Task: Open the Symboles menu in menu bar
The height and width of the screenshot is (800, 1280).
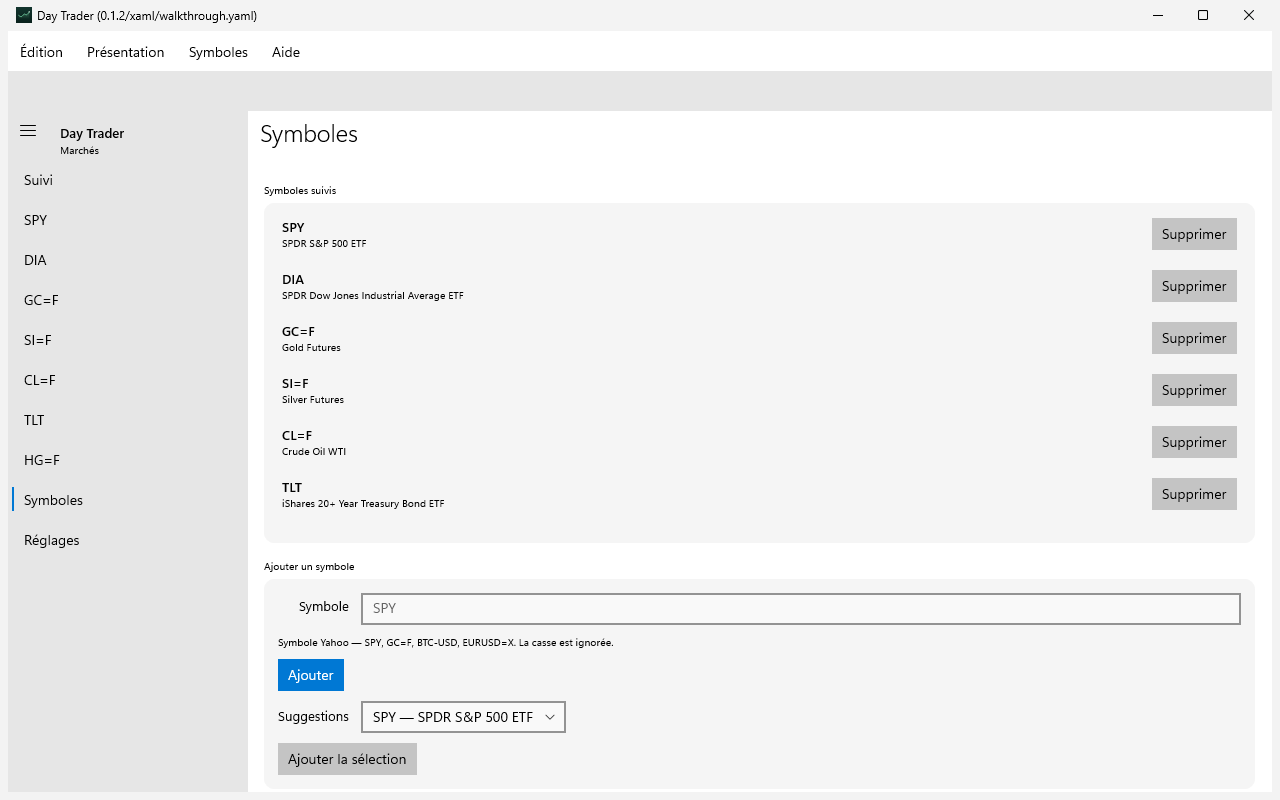Action: (218, 52)
